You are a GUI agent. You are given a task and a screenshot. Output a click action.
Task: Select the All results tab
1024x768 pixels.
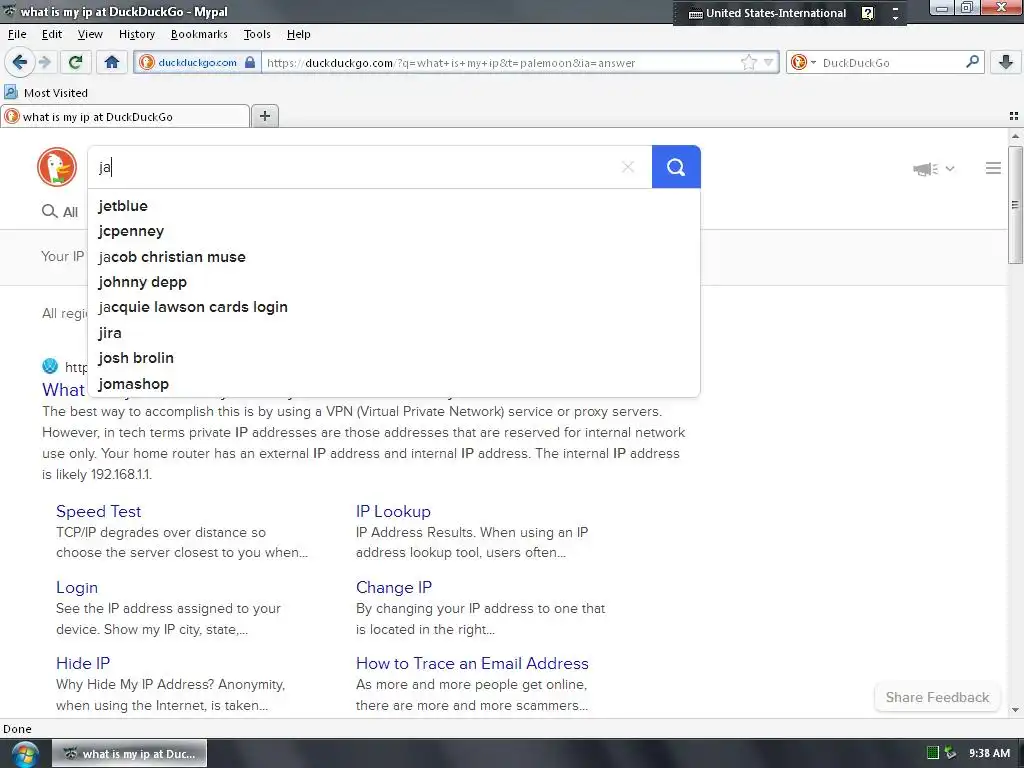tap(60, 212)
